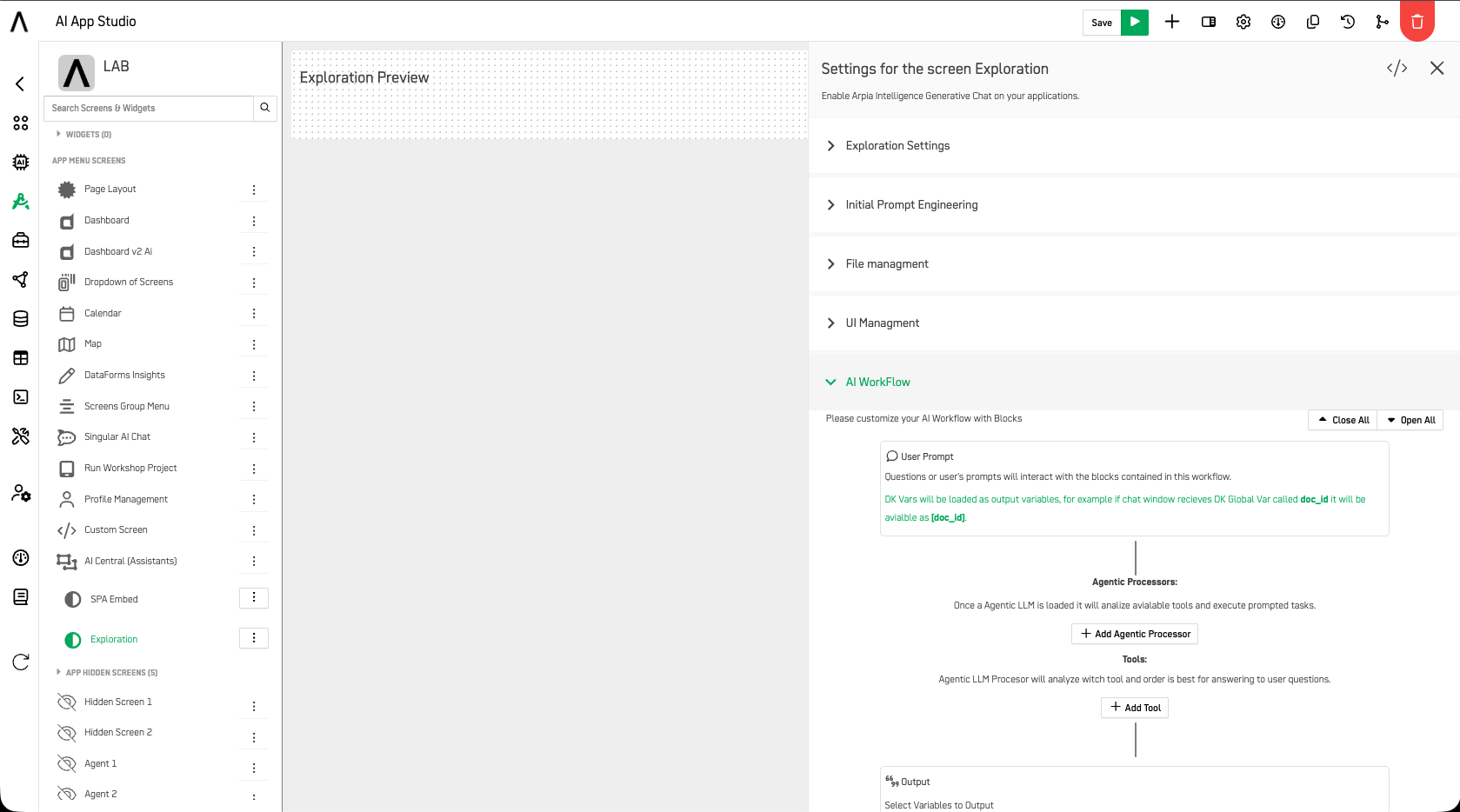1460x812 pixels.
Task: Open Open All dropdown button
Action: pyautogui.click(x=1410, y=420)
